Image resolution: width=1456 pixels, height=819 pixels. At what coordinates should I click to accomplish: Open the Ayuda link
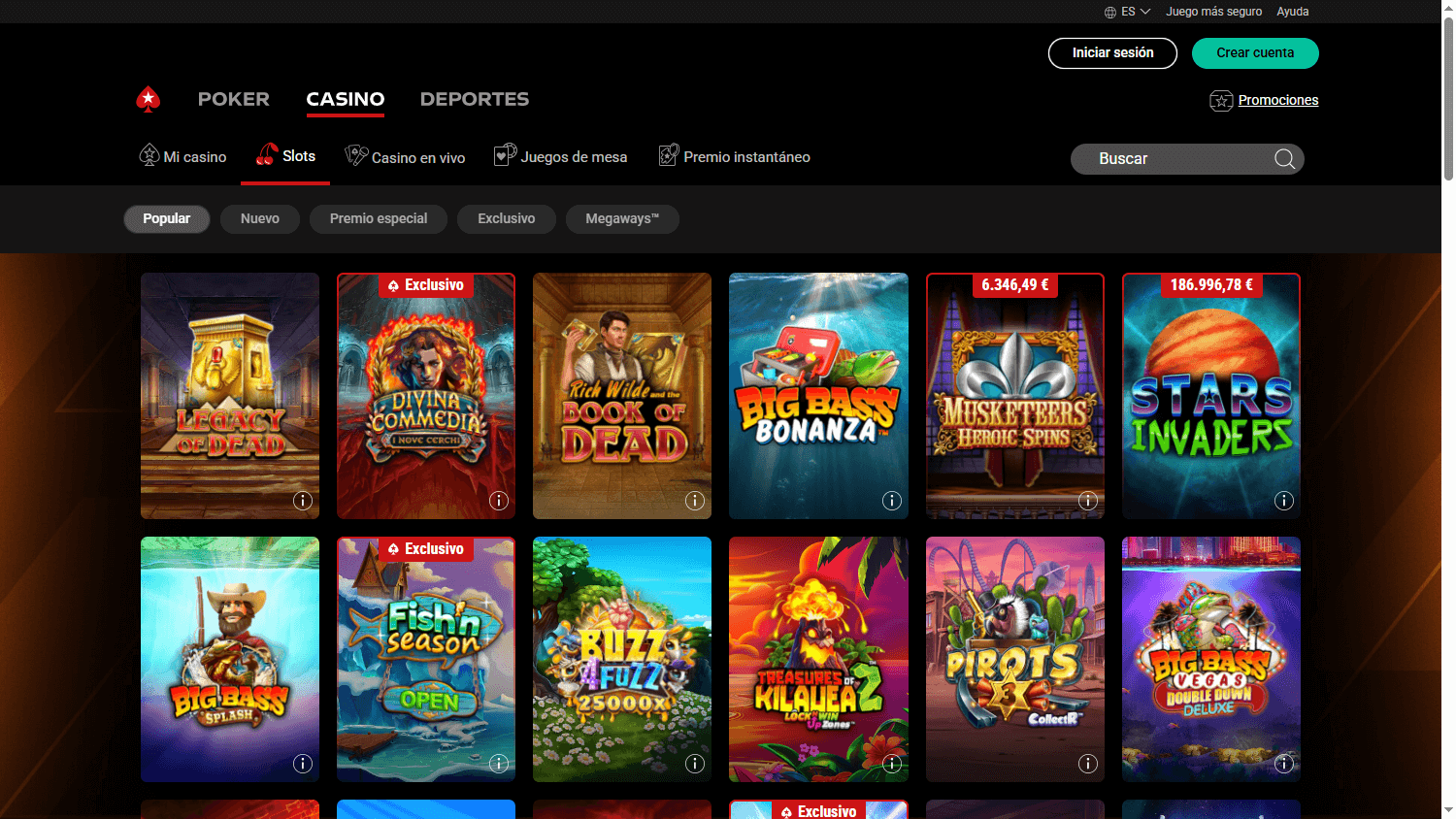click(x=1293, y=12)
